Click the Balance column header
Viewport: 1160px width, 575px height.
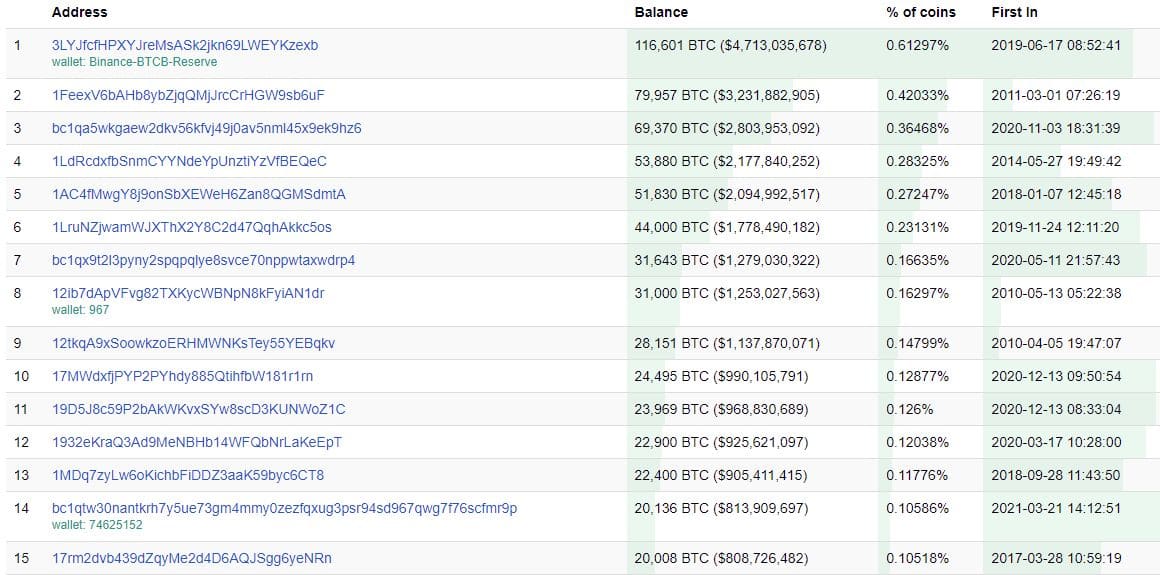[661, 13]
